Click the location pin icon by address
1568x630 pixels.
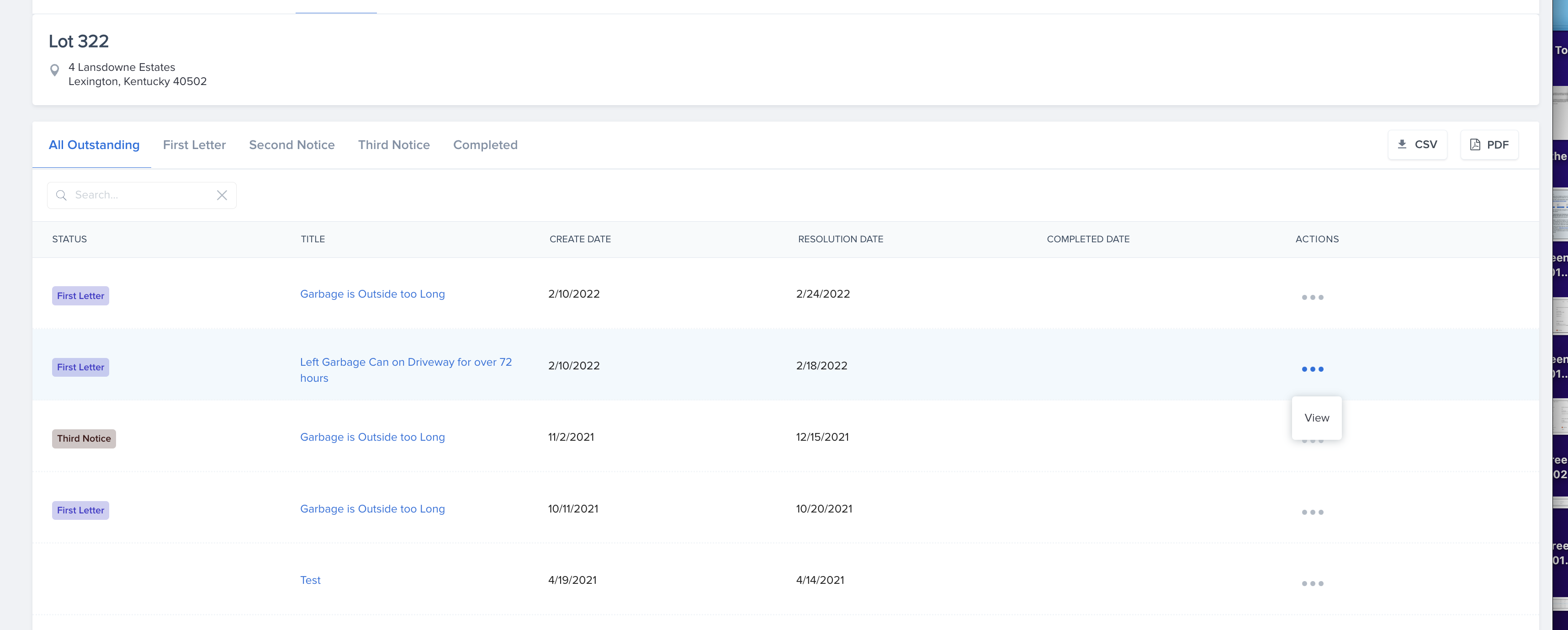tap(54, 71)
